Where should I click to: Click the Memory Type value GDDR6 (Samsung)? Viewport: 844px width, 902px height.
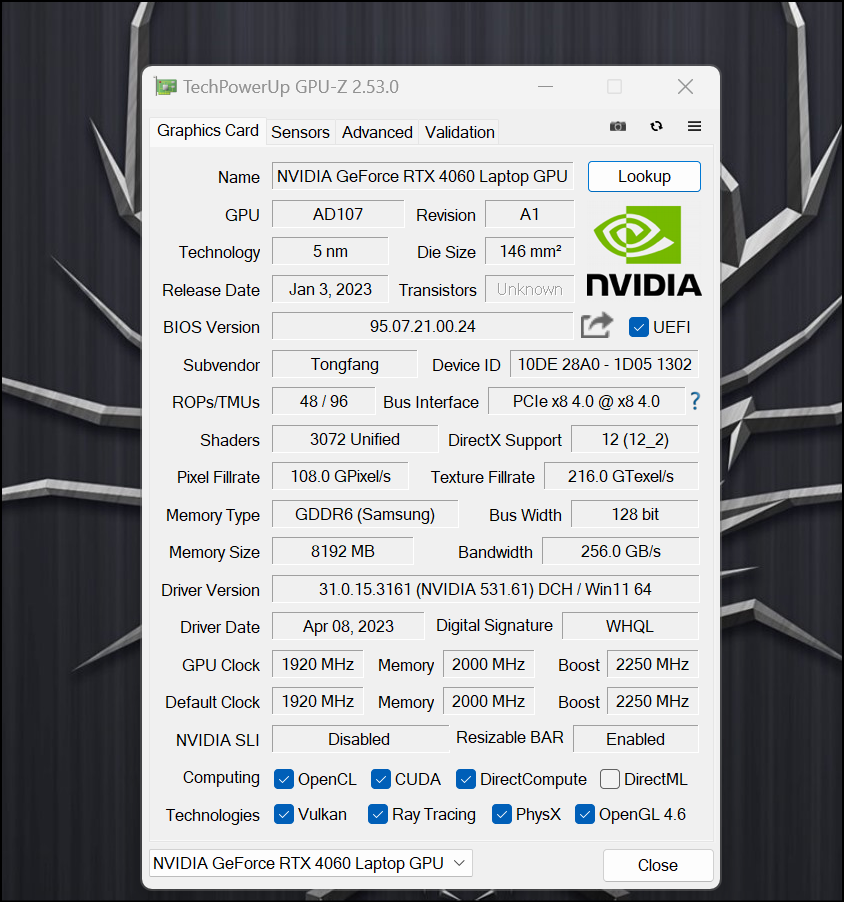pos(365,514)
